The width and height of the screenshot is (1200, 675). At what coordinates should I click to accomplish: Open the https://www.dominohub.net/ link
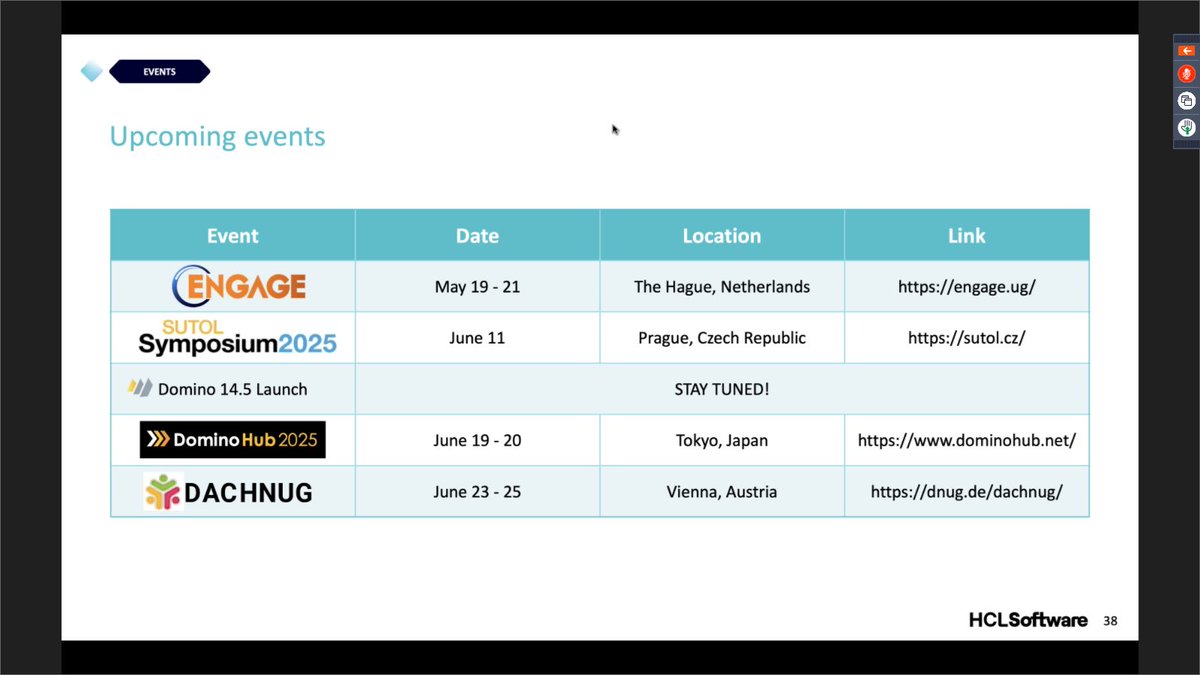pos(966,440)
